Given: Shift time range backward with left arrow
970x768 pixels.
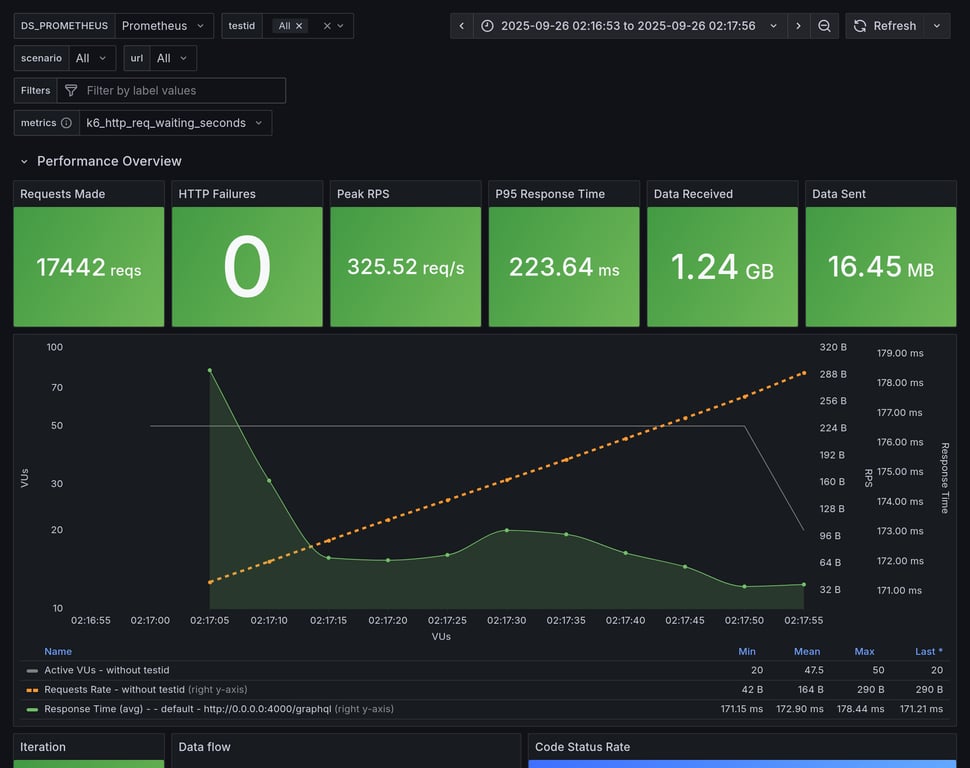Looking at the screenshot, I should [x=461, y=26].
